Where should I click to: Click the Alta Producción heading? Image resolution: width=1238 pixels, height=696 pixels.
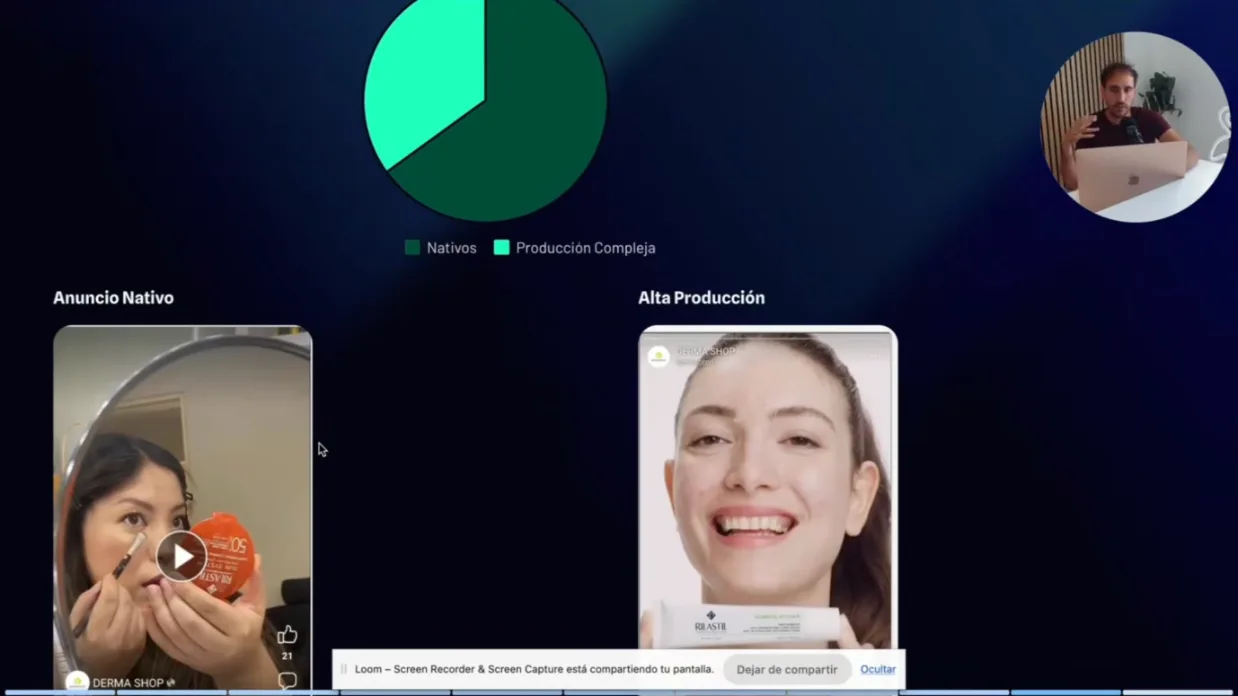pos(701,298)
